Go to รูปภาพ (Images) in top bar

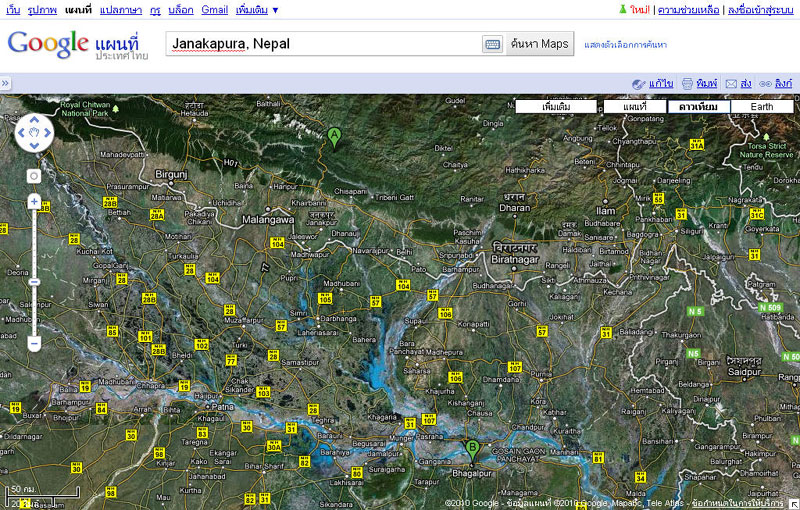coord(42,10)
